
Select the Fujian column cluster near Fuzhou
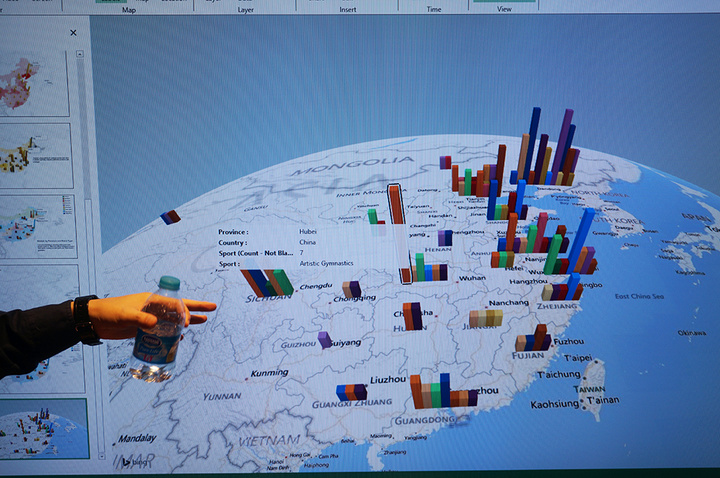[x=533, y=338]
